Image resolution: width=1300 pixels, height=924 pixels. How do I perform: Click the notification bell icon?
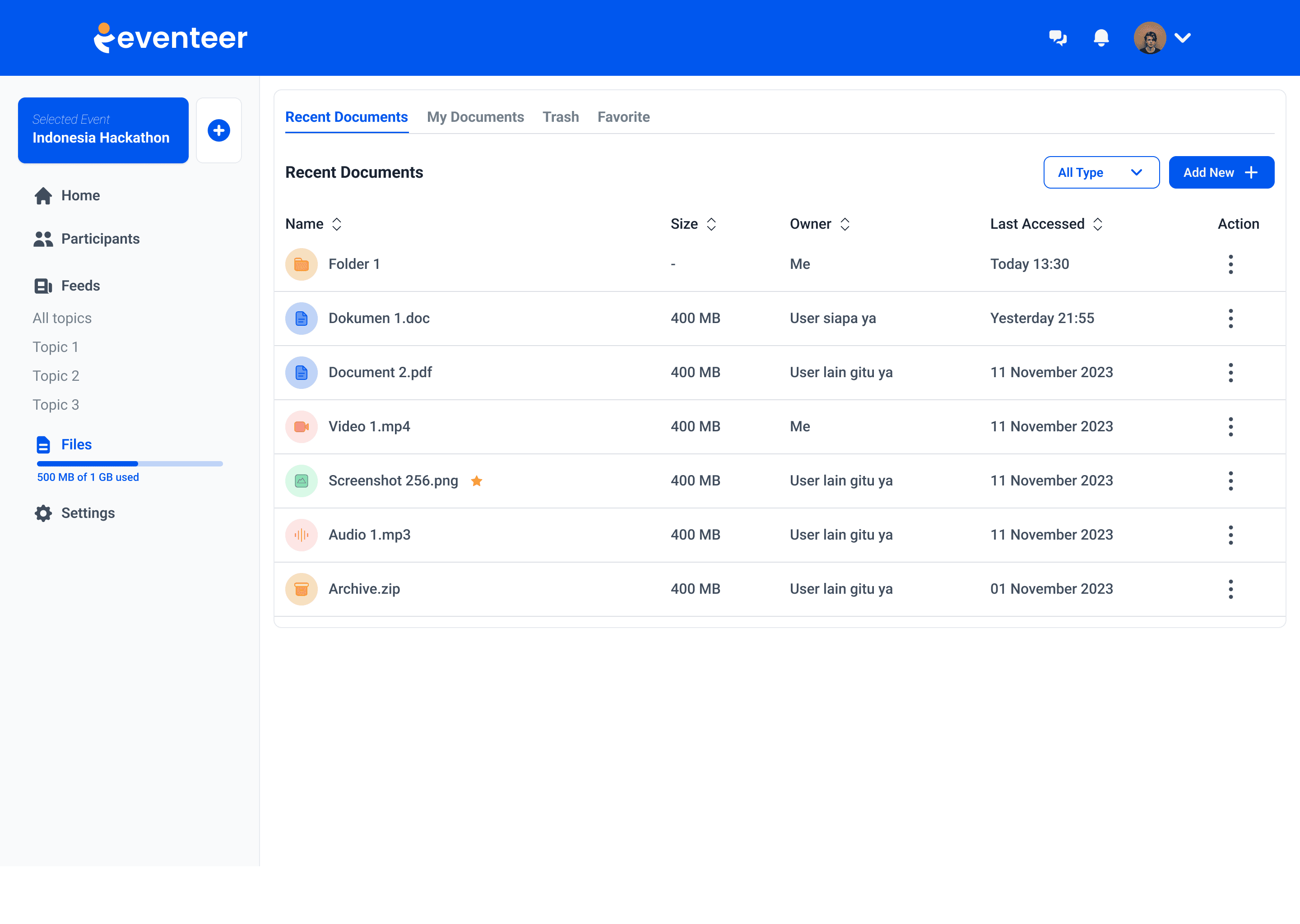[x=1101, y=37]
